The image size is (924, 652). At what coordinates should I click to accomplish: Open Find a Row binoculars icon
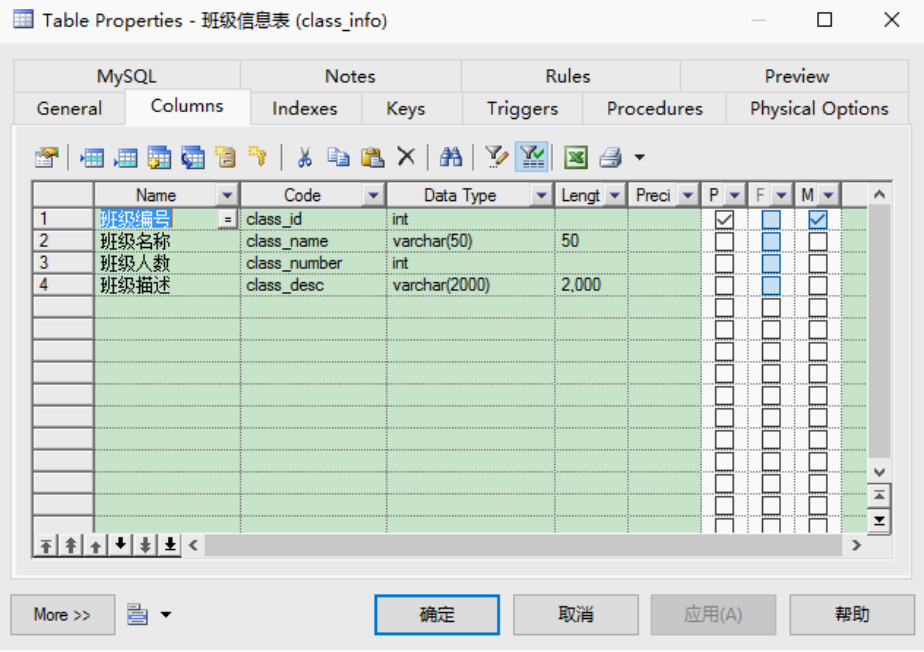click(451, 157)
